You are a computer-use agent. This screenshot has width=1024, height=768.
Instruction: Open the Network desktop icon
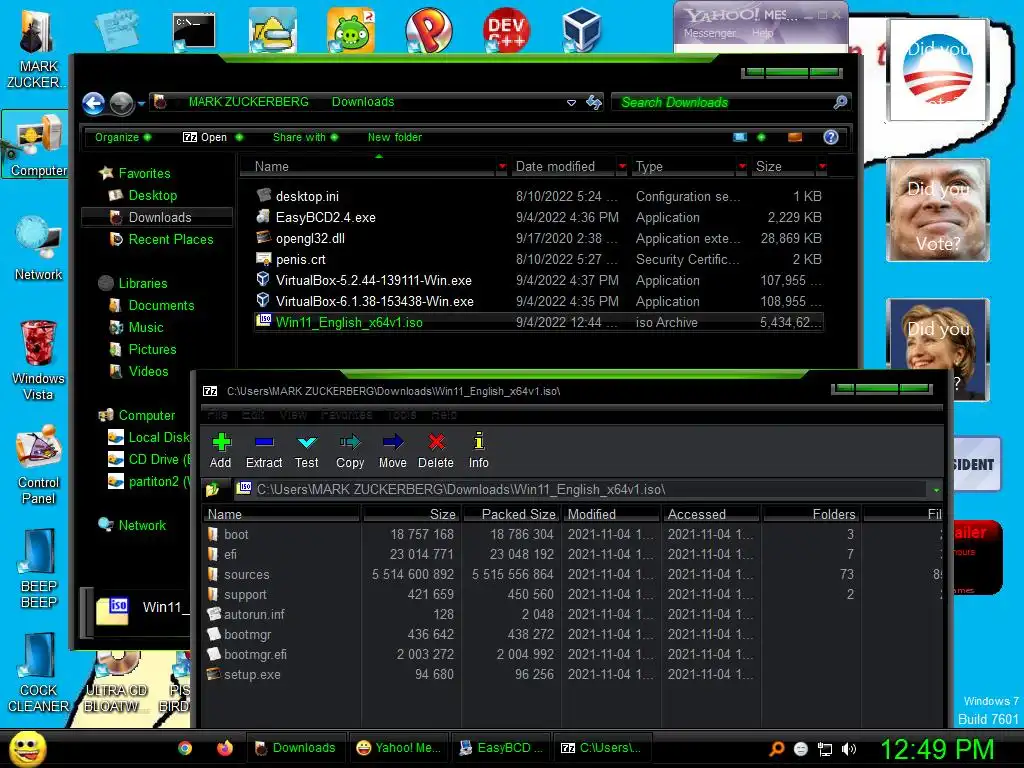point(38,248)
